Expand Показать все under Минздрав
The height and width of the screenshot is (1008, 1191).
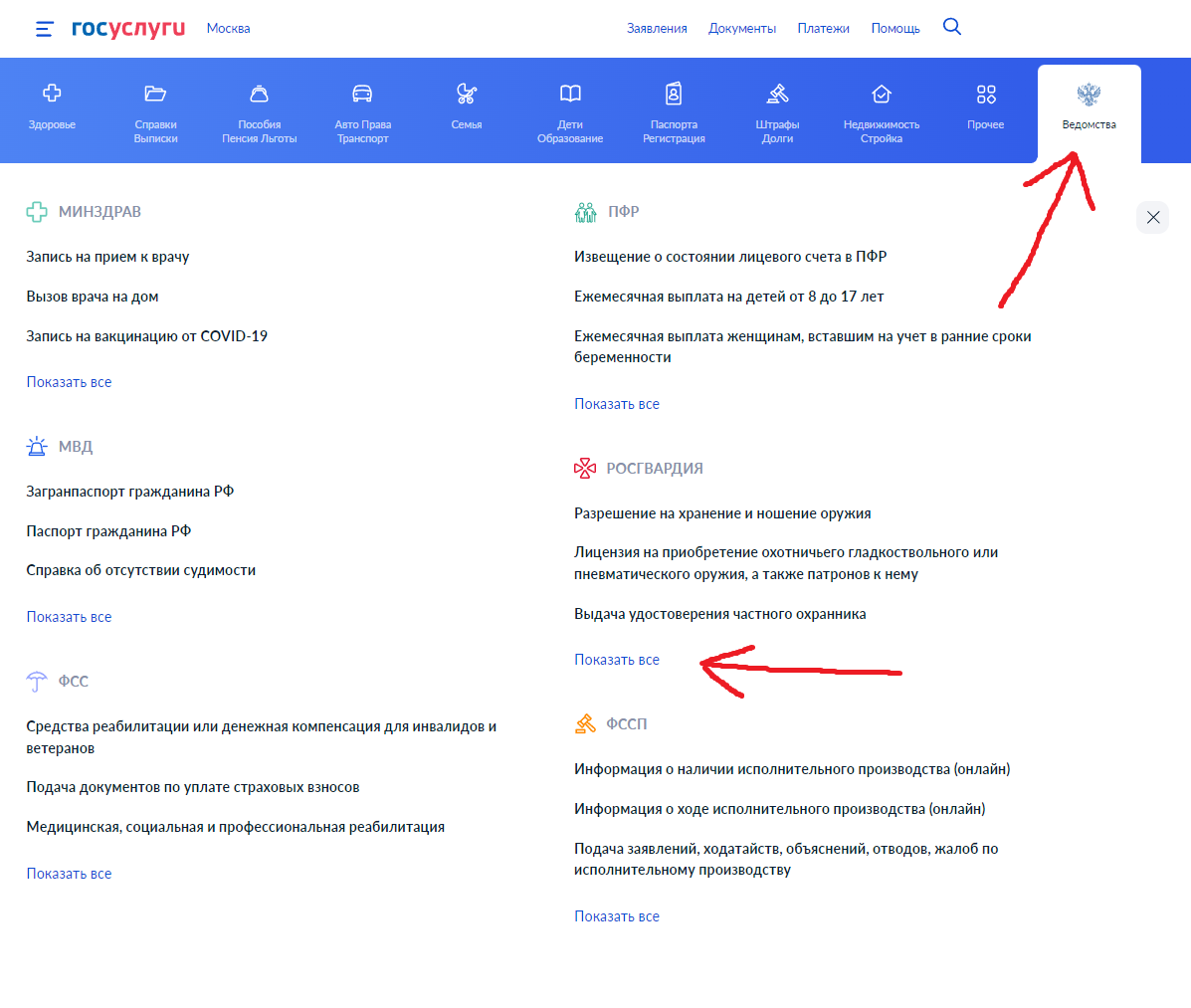pyautogui.click(x=69, y=382)
